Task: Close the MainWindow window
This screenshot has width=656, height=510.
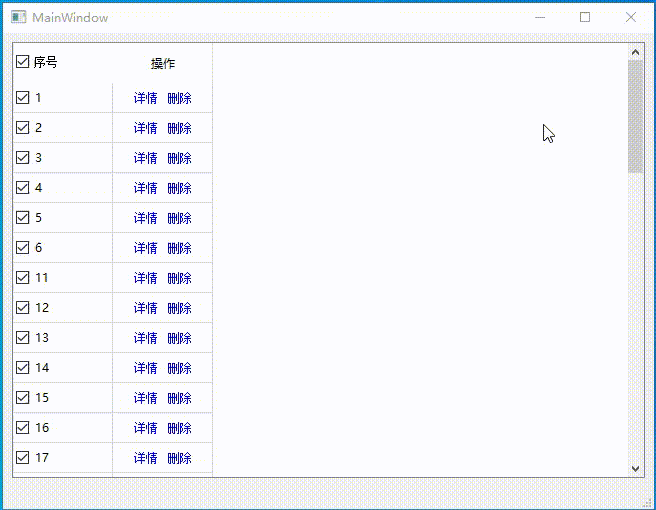Action: coord(630,17)
